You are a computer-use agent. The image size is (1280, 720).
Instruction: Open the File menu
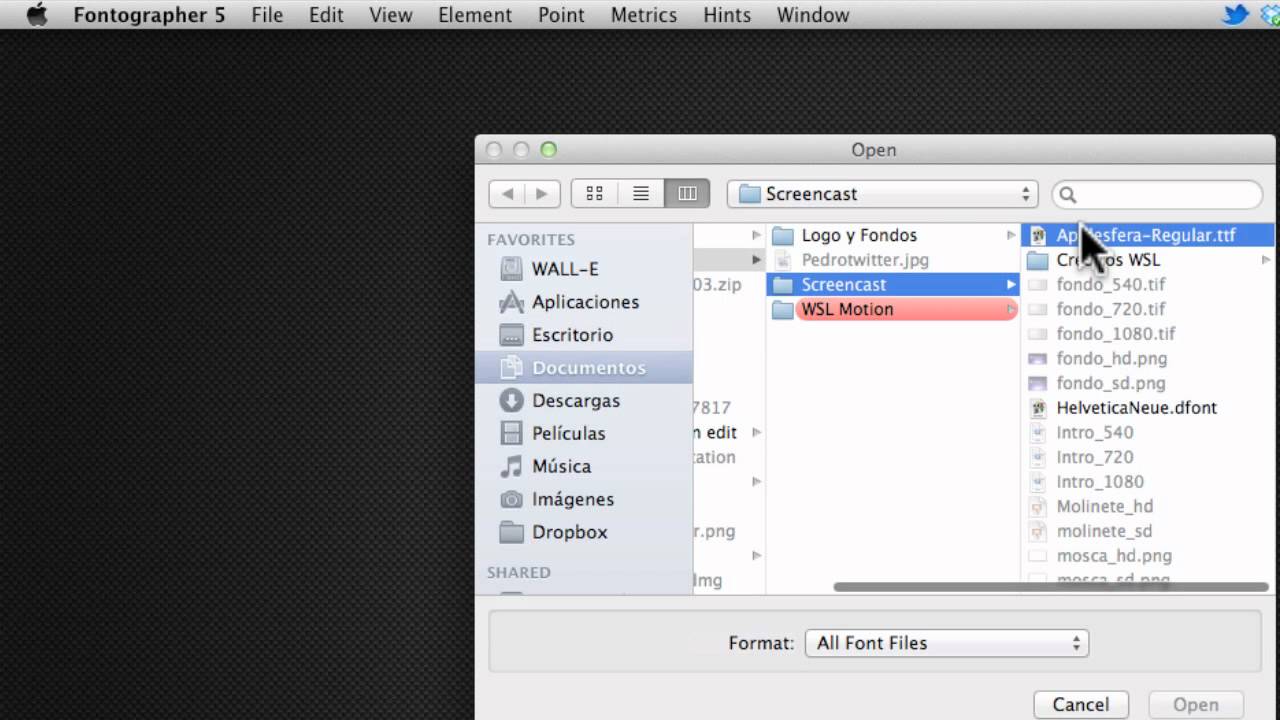click(267, 15)
